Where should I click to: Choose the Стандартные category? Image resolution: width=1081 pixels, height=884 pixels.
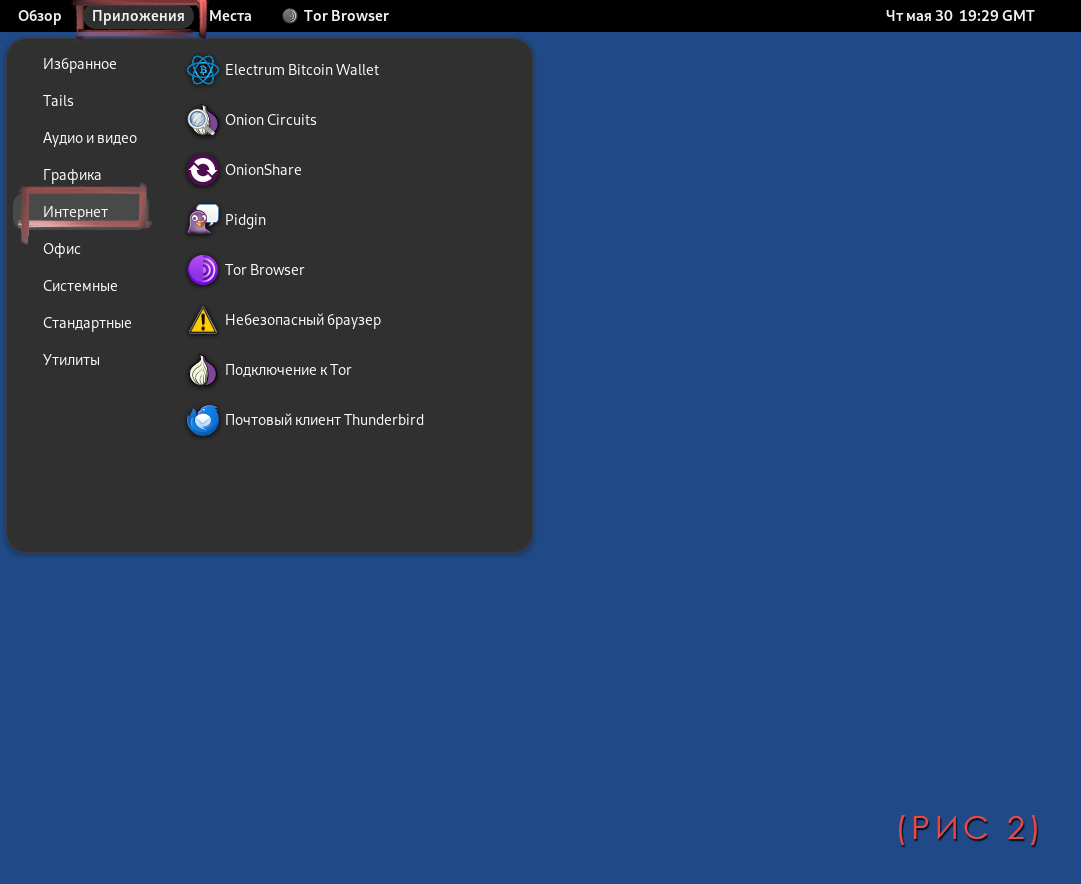[87, 323]
